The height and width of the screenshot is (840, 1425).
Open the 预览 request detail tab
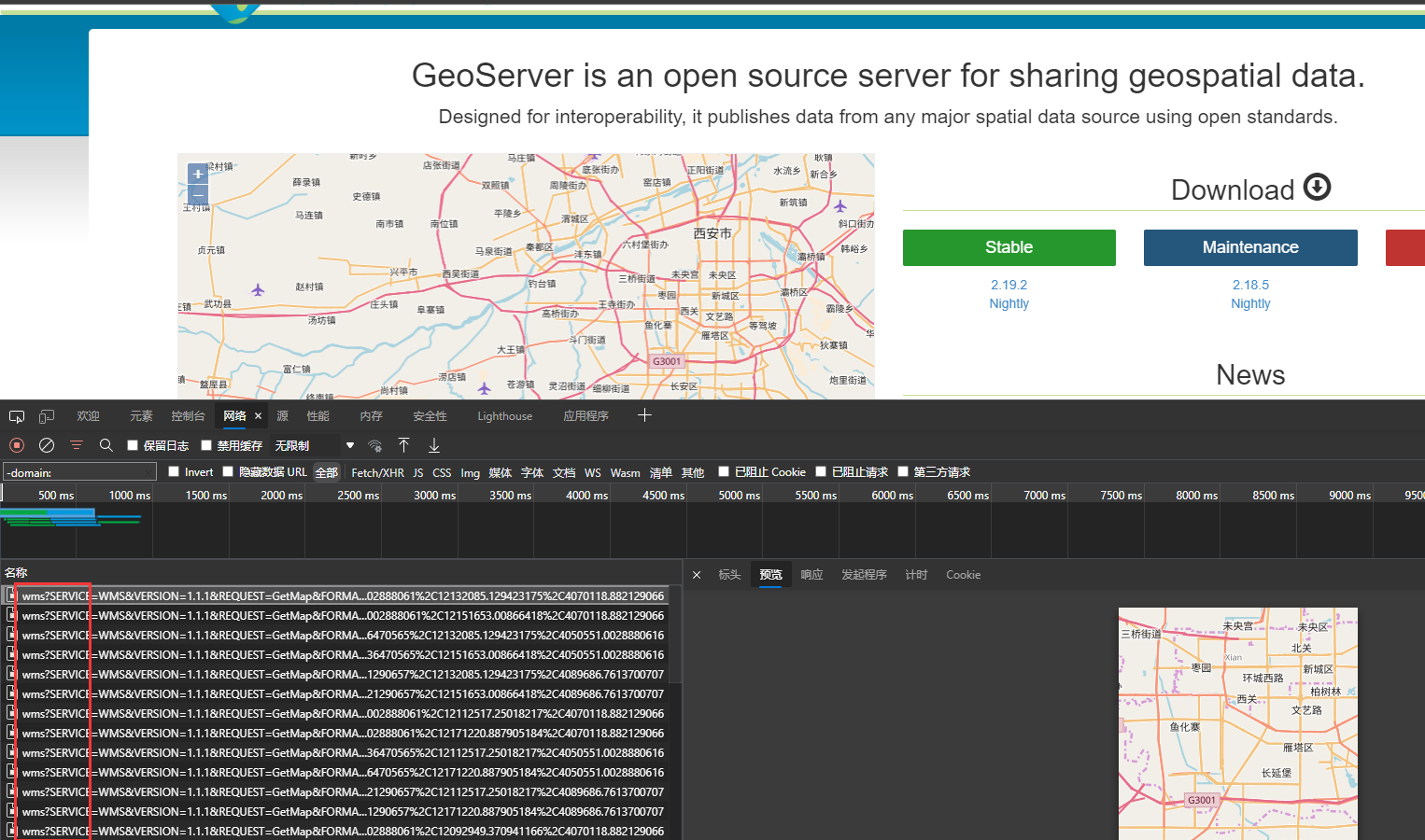(770, 575)
